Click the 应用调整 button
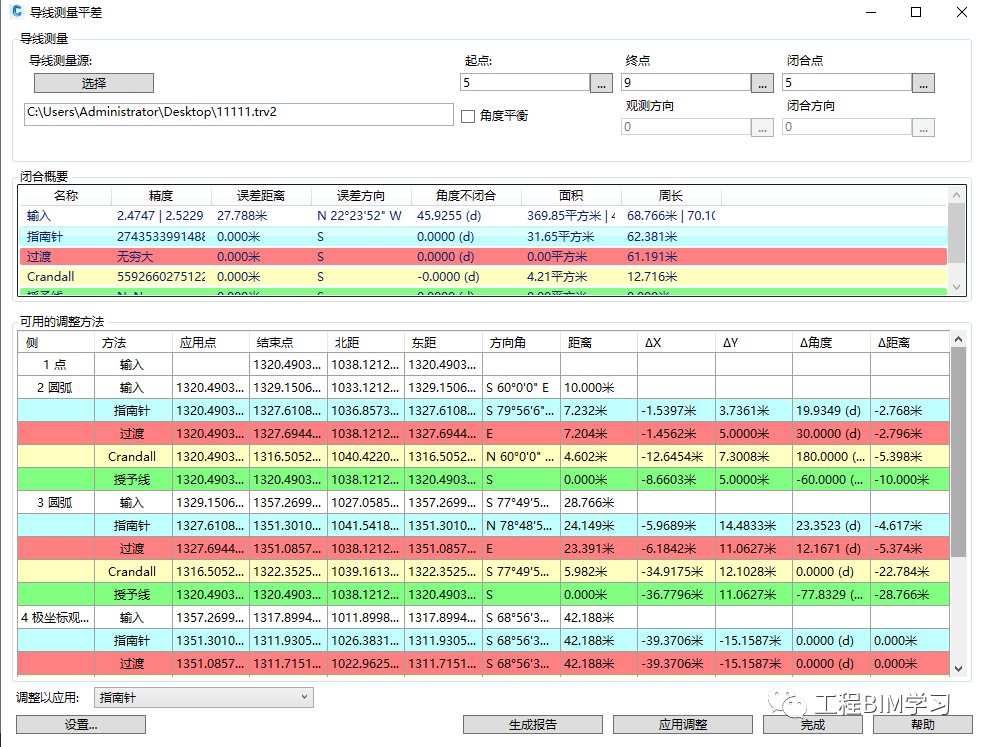 pyautogui.click(x=683, y=724)
